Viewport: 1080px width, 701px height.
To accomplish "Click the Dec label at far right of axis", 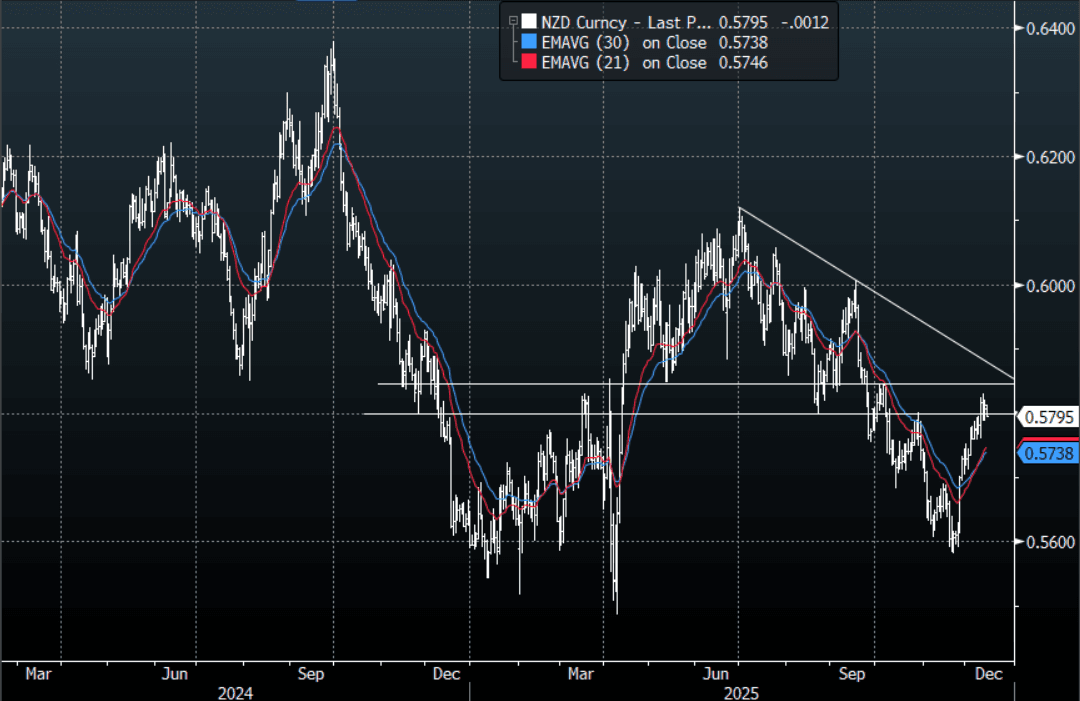I will (988, 673).
